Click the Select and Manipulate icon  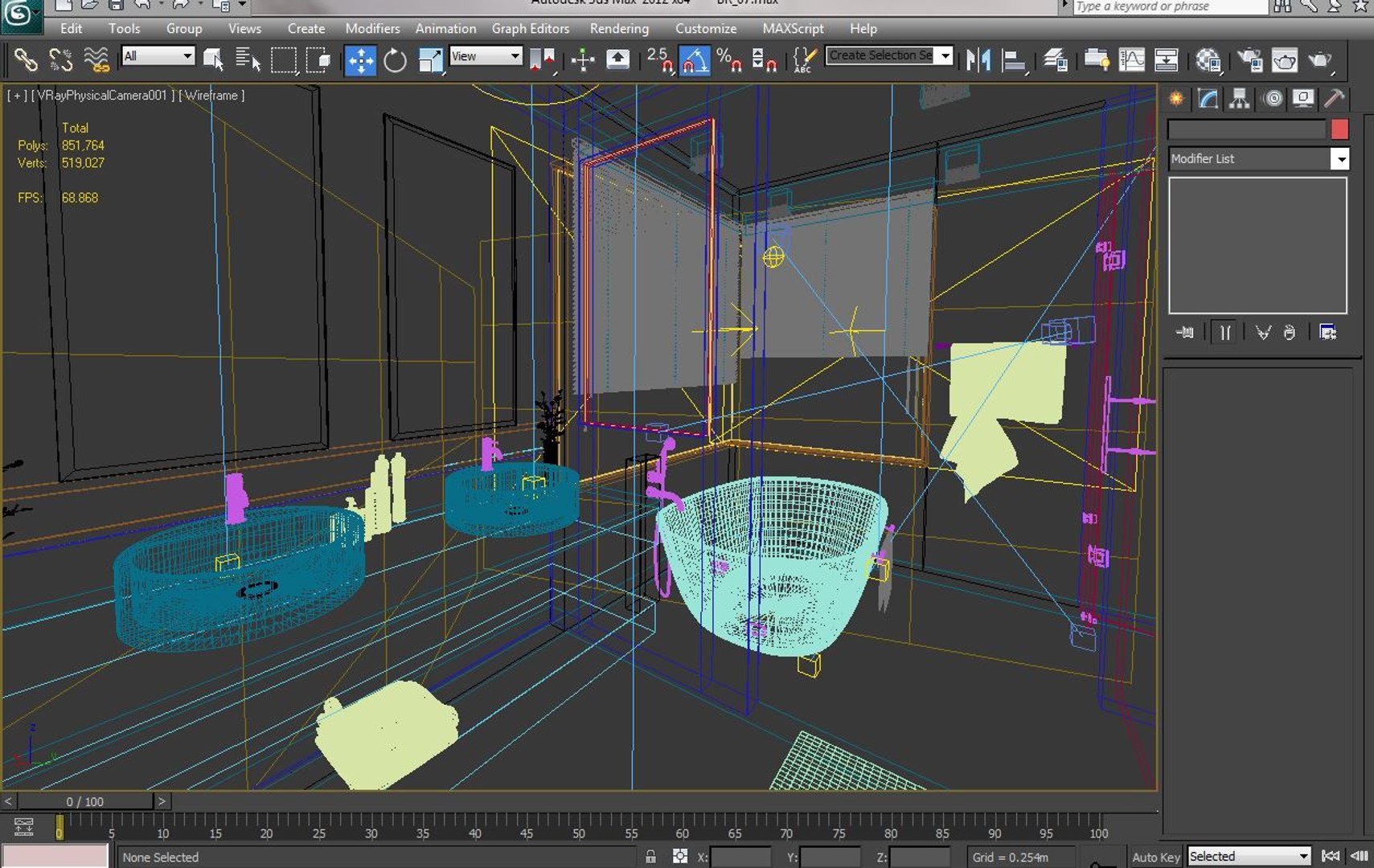583,59
